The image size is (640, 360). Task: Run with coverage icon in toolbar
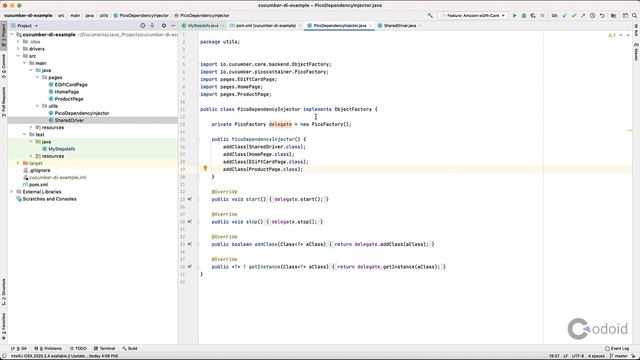tap(533, 16)
